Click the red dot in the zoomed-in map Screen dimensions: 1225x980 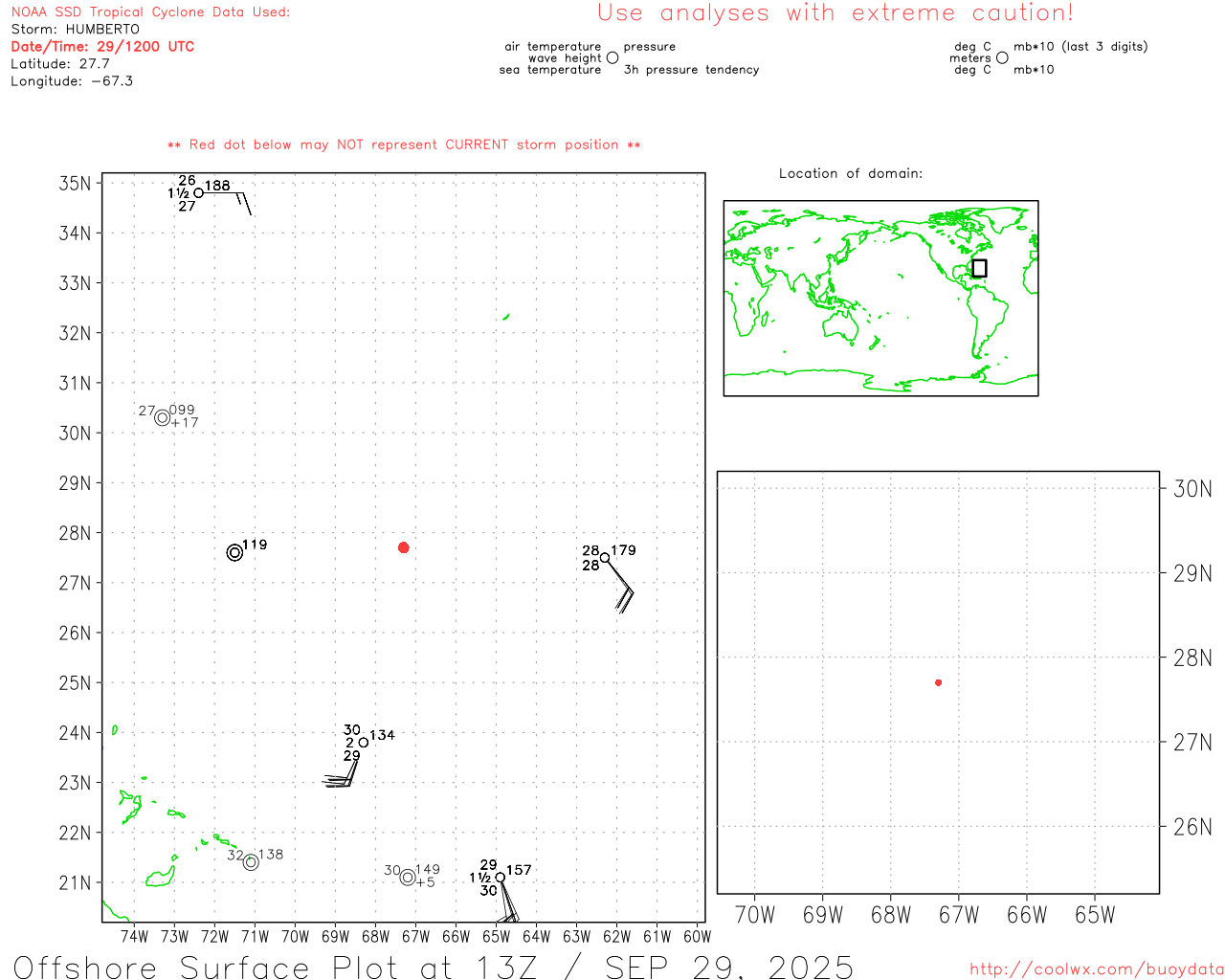pyautogui.click(x=938, y=682)
